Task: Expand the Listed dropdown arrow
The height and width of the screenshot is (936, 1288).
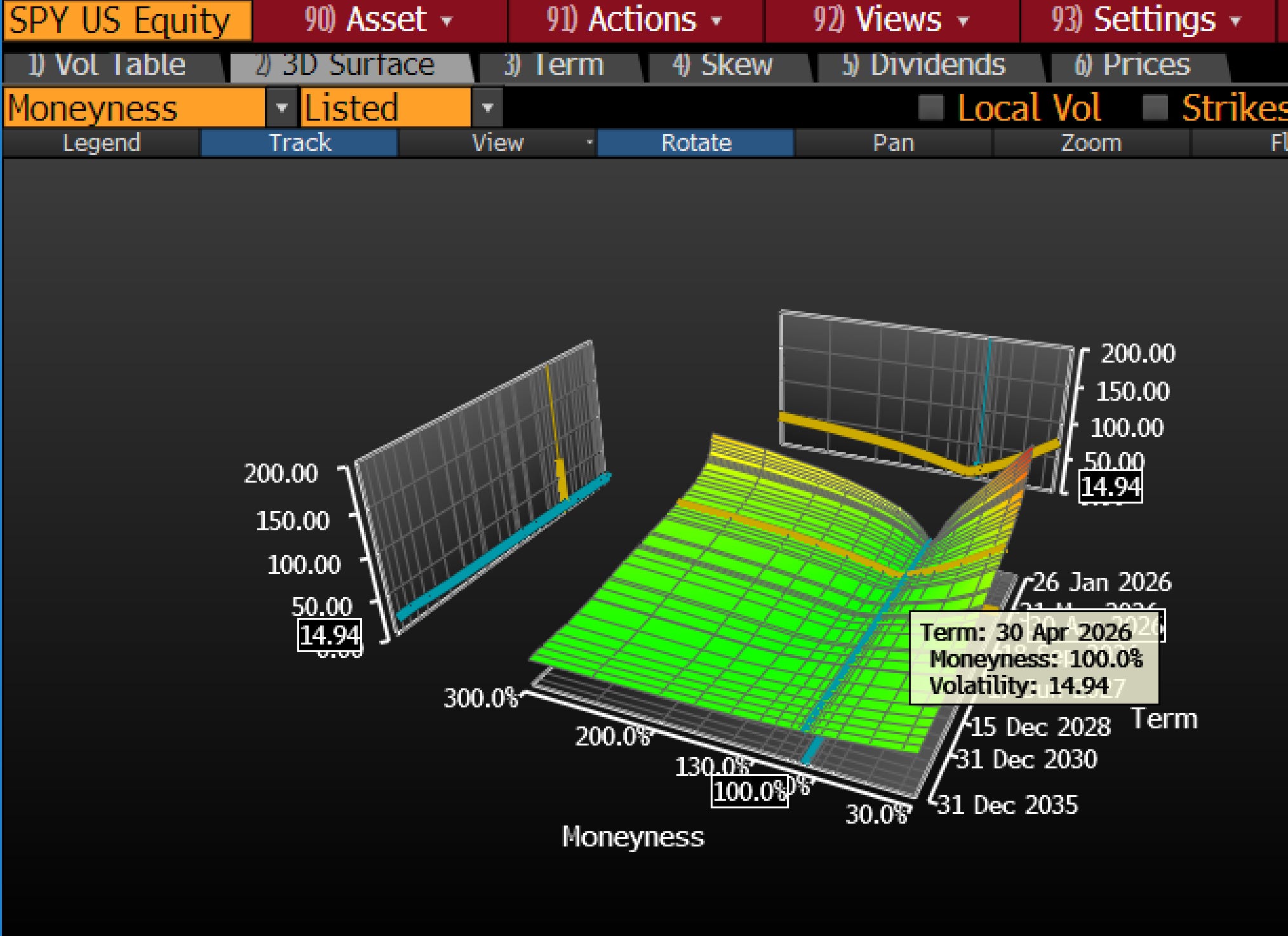Action: click(487, 108)
